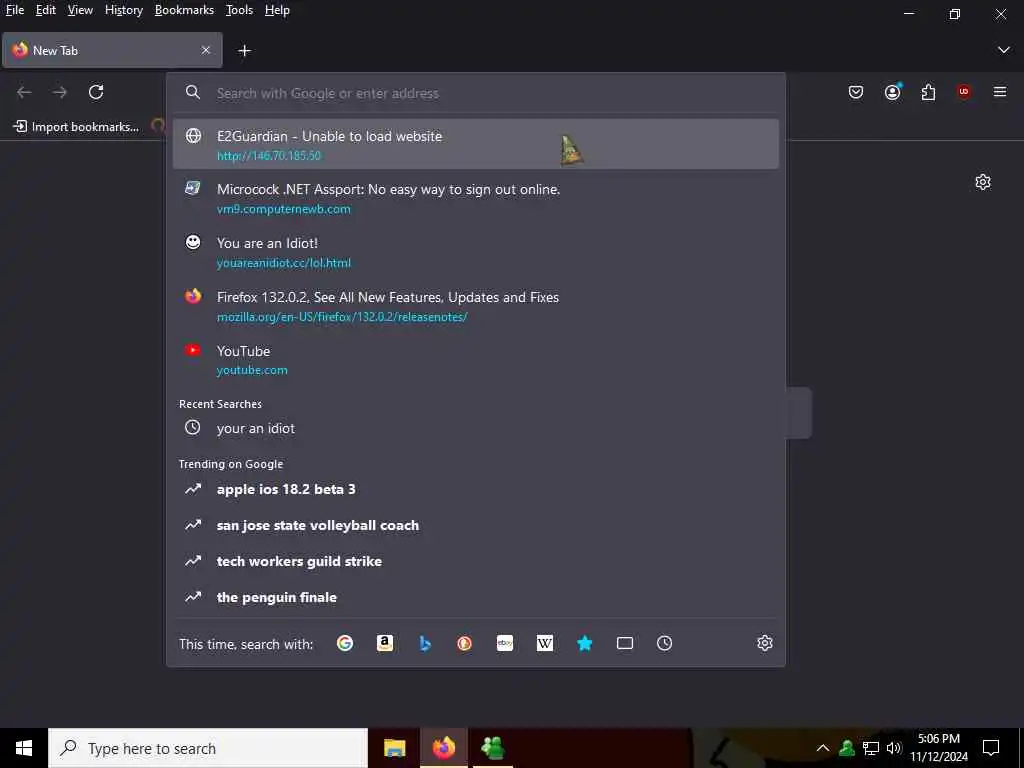The width and height of the screenshot is (1024, 768).
Task: Select the New Tab tab
Action: coord(112,50)
